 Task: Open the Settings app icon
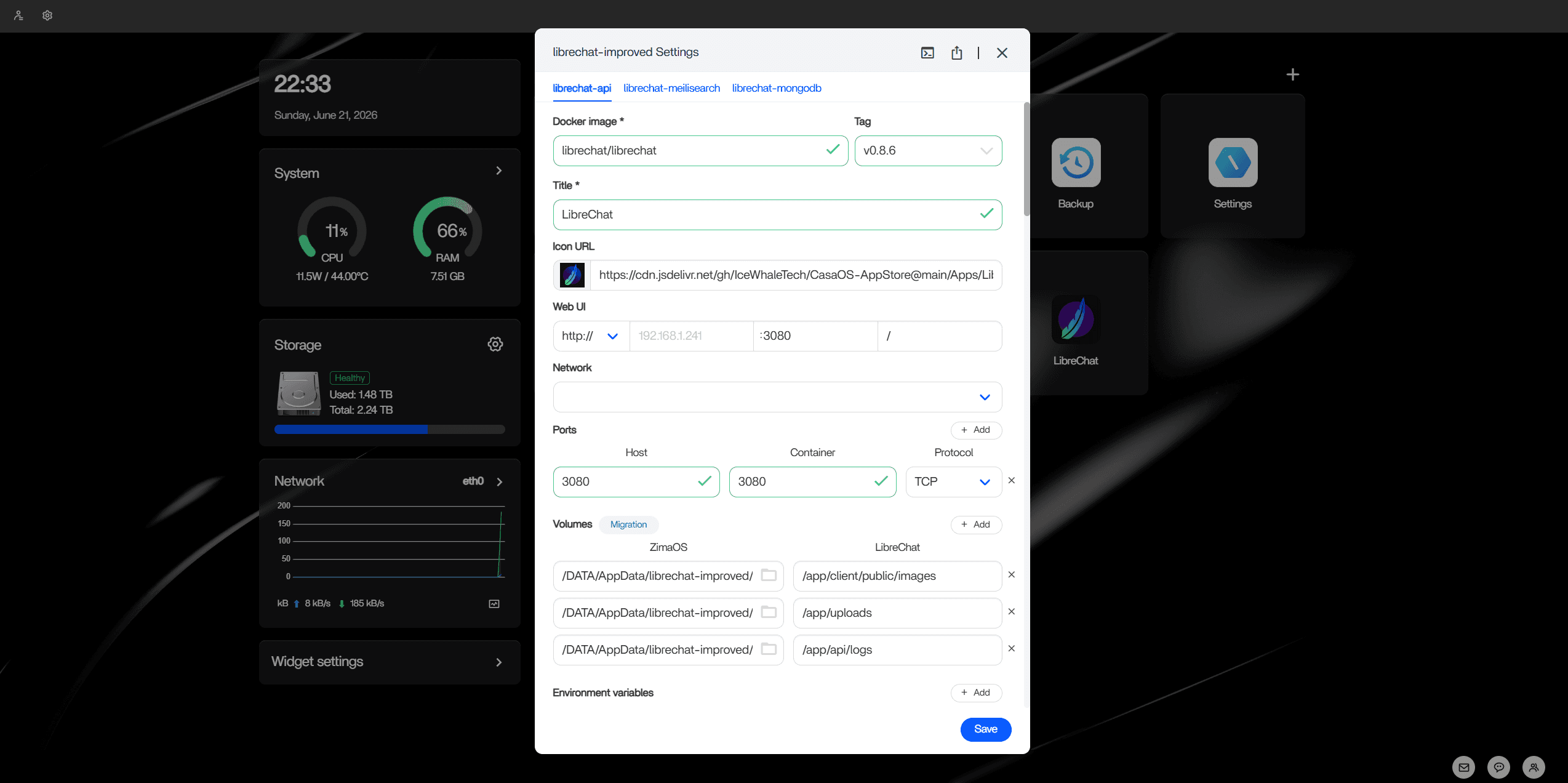click(x=1233, y=163)
